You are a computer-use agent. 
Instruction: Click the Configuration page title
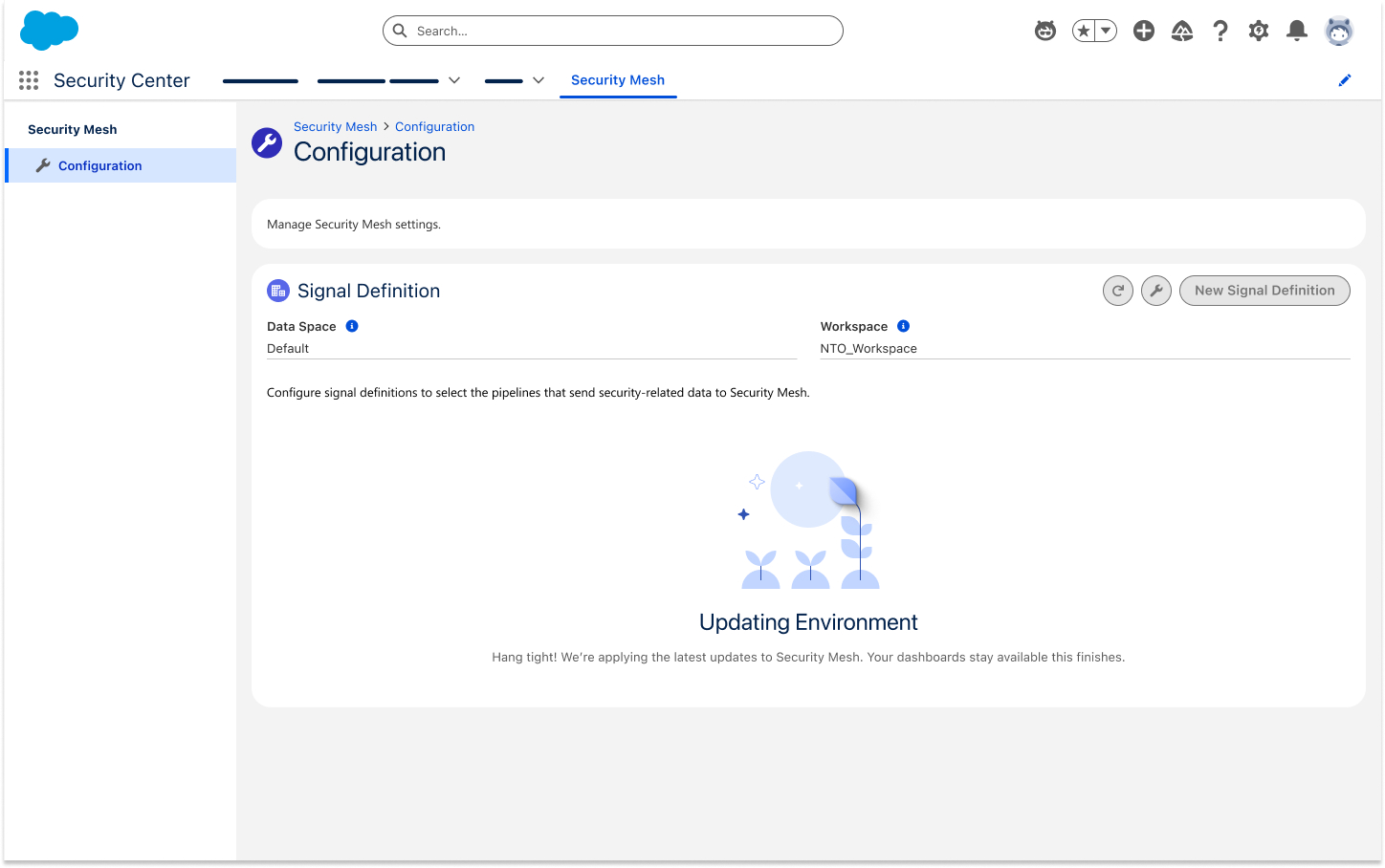click(x=369, y=152)
